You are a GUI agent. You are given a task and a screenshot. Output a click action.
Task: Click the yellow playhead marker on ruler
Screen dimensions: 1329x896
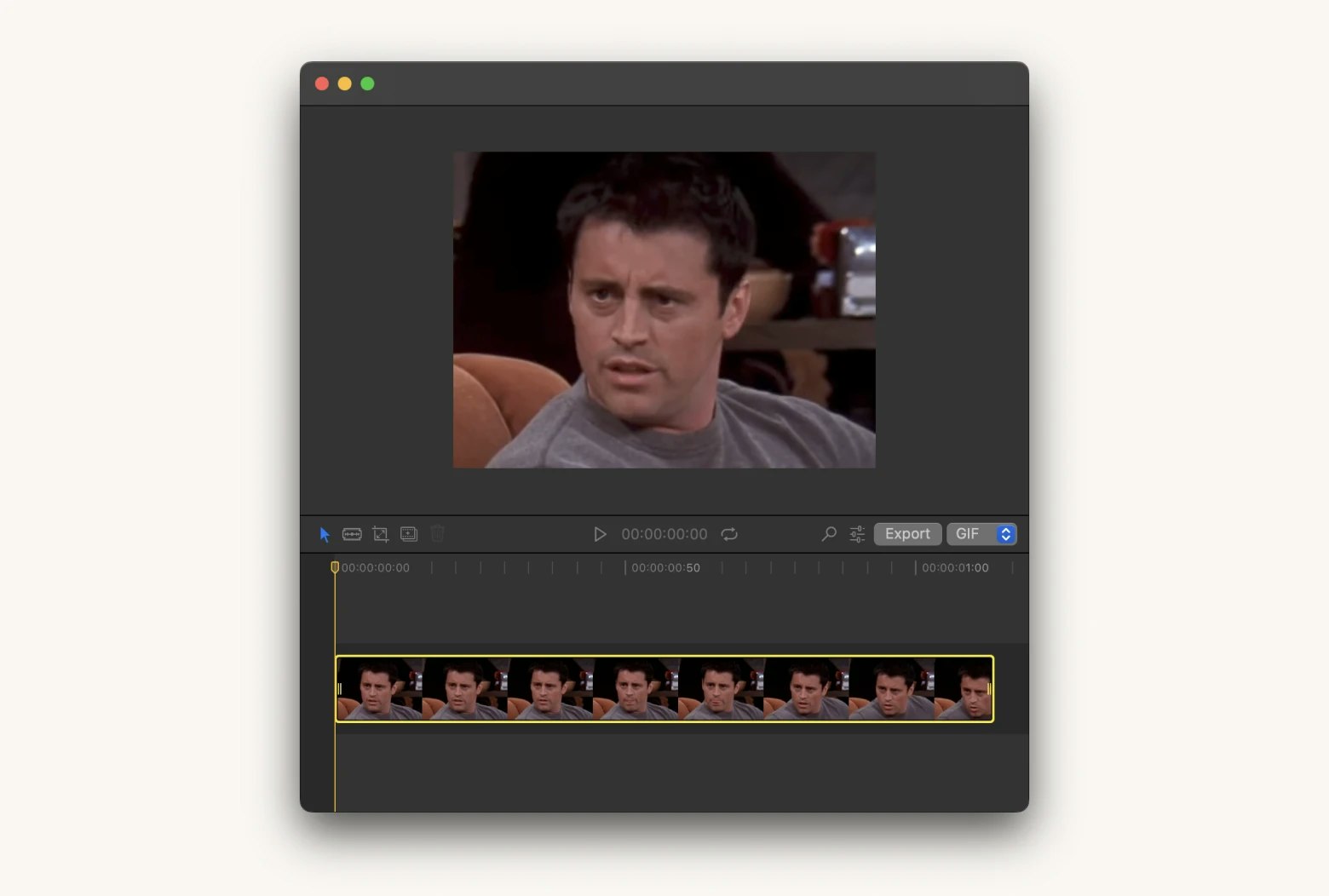[335, 567]
